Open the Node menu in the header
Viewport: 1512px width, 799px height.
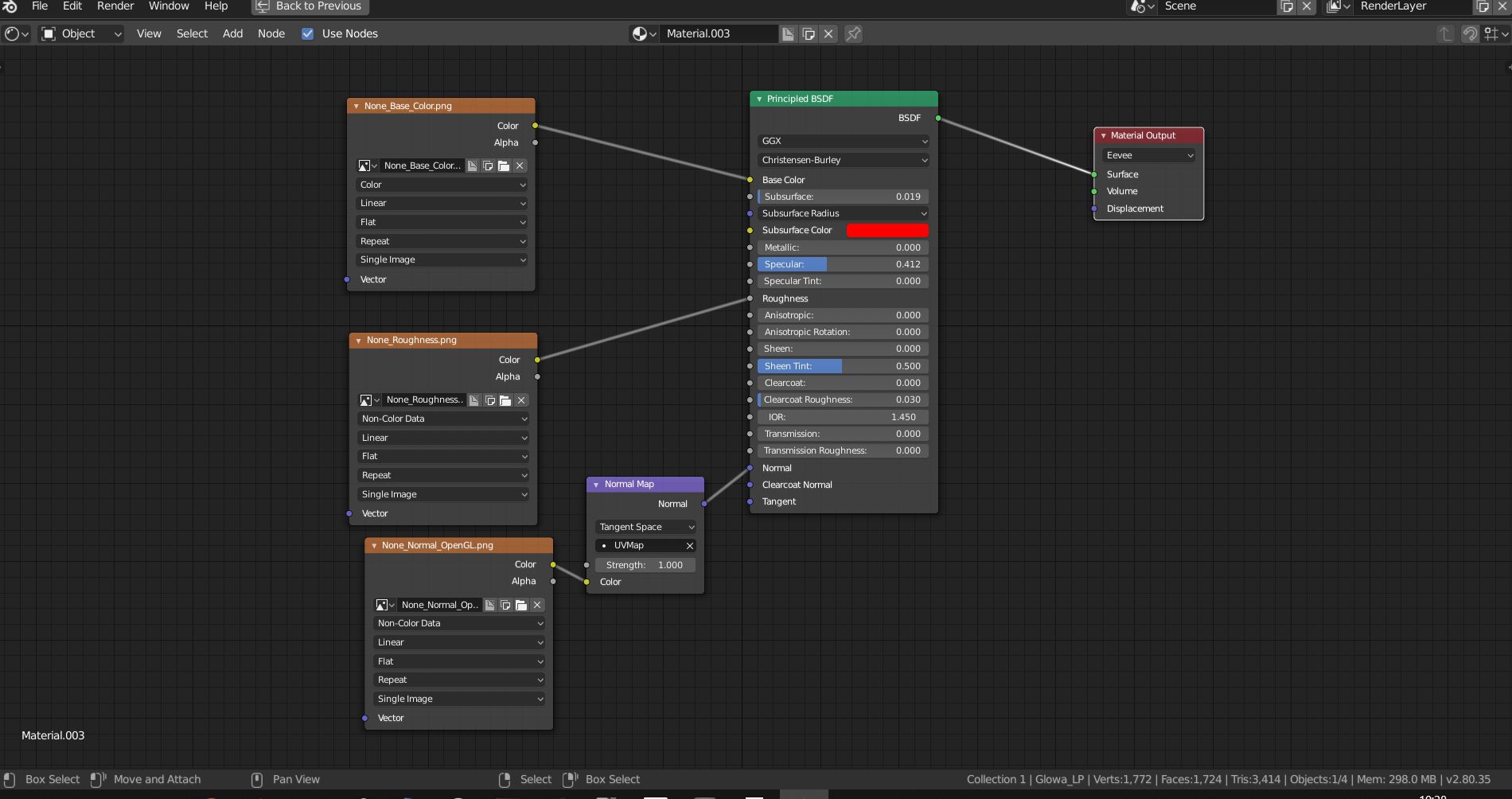(x=271, y=33)
